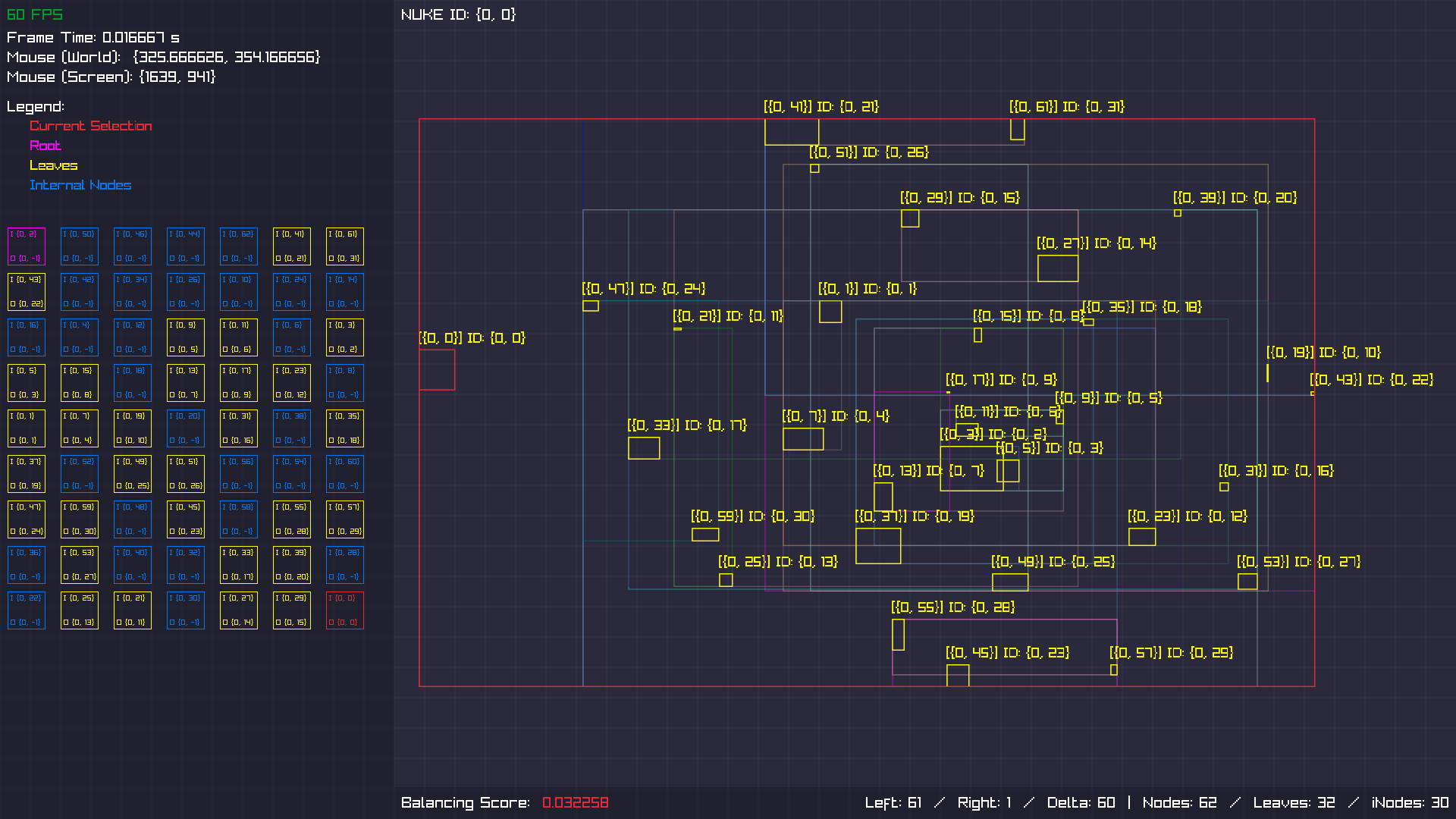The height and width of the screenshot is (819, 1456).
Task: Select the leaf box labeled ID {0, 14}
Action: point(1058,268)
